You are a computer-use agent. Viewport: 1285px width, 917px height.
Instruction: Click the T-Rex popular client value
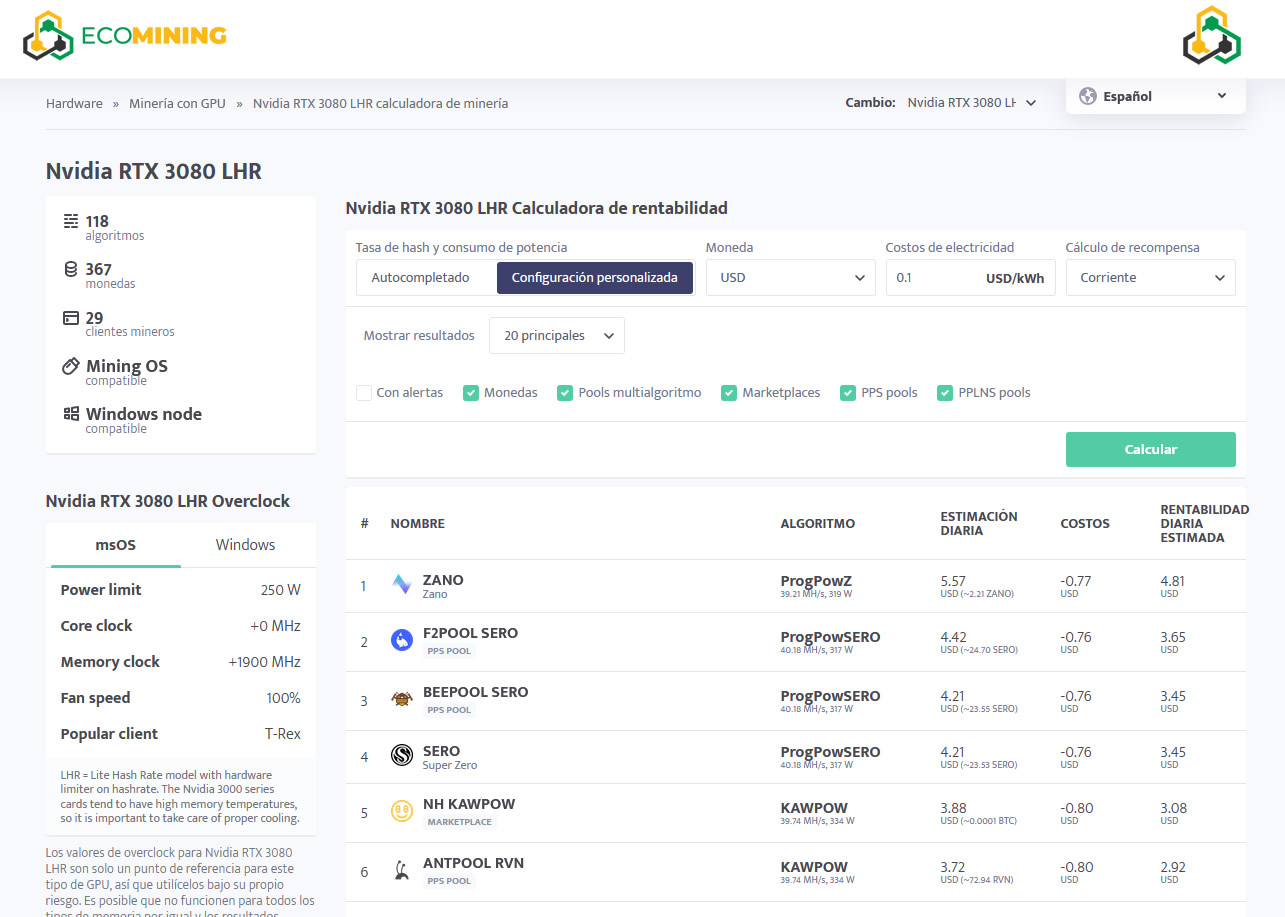pos(282,734)
